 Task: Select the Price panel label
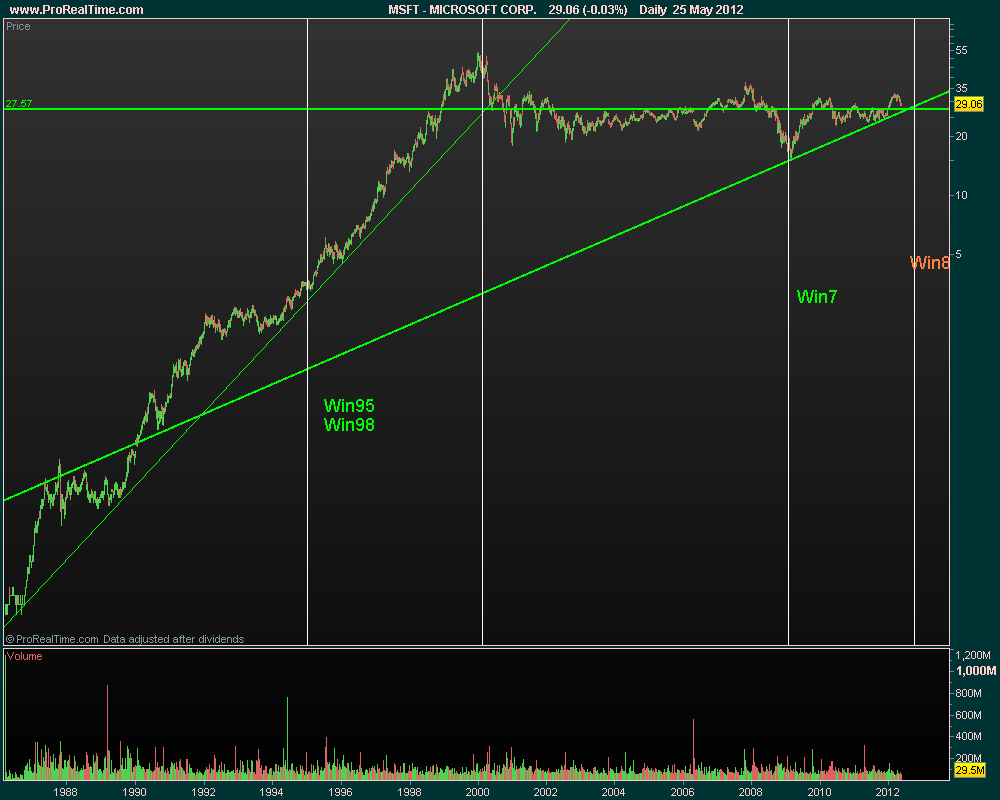pos(18,26)
